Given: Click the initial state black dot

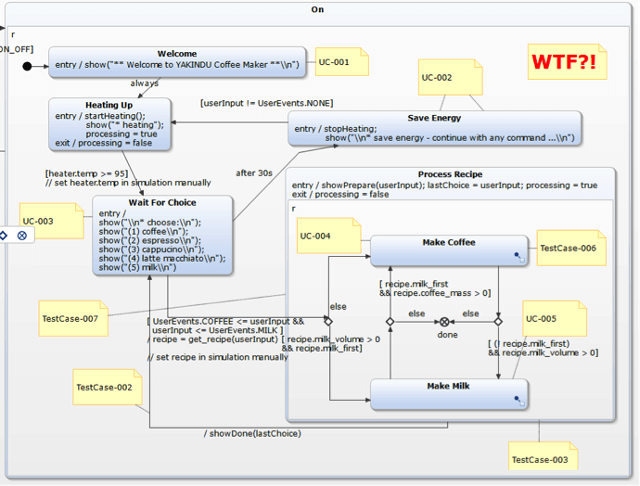Looking at the screenshot, I should pos(27,67).
